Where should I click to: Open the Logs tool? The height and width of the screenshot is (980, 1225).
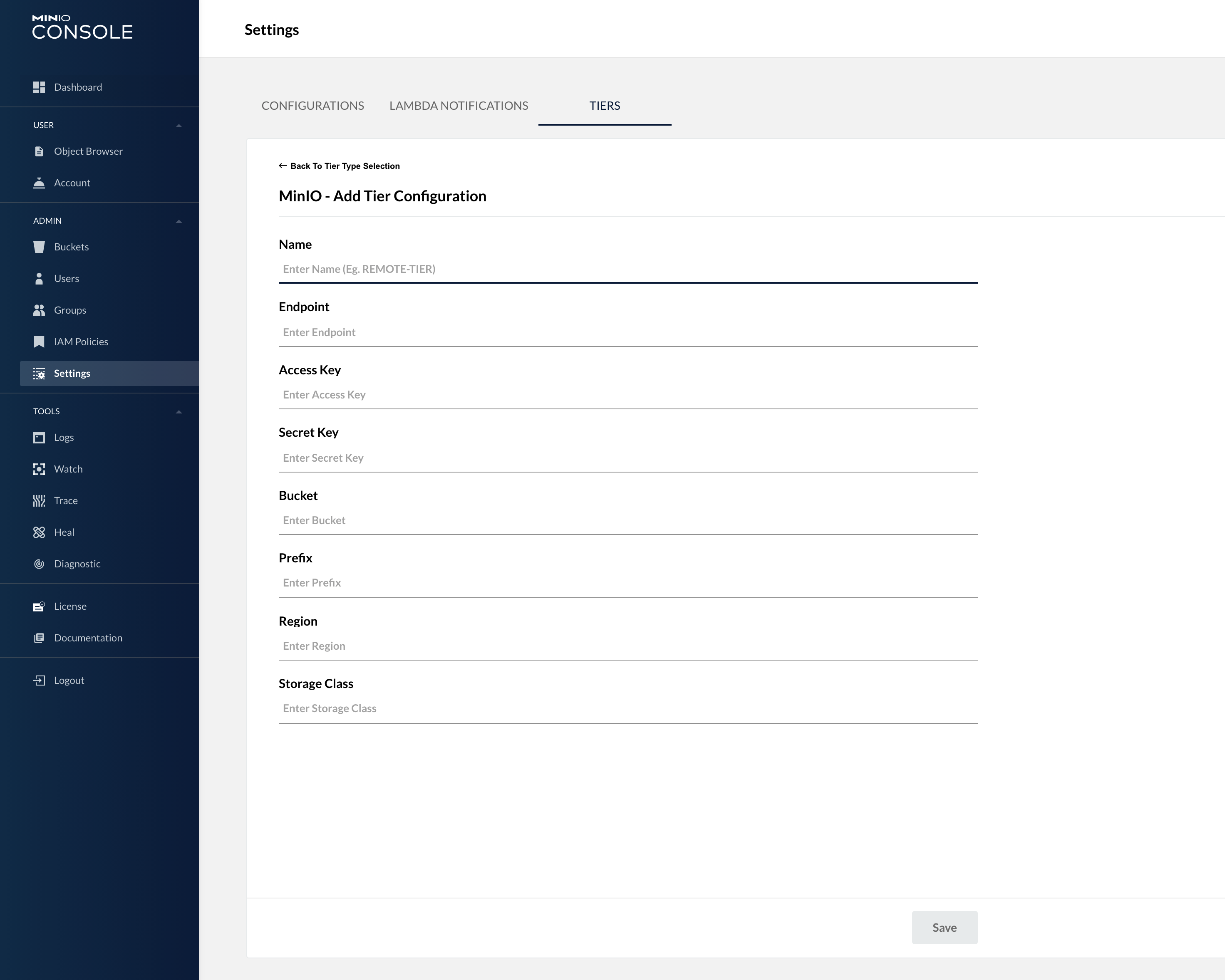(x=109, y=438)
